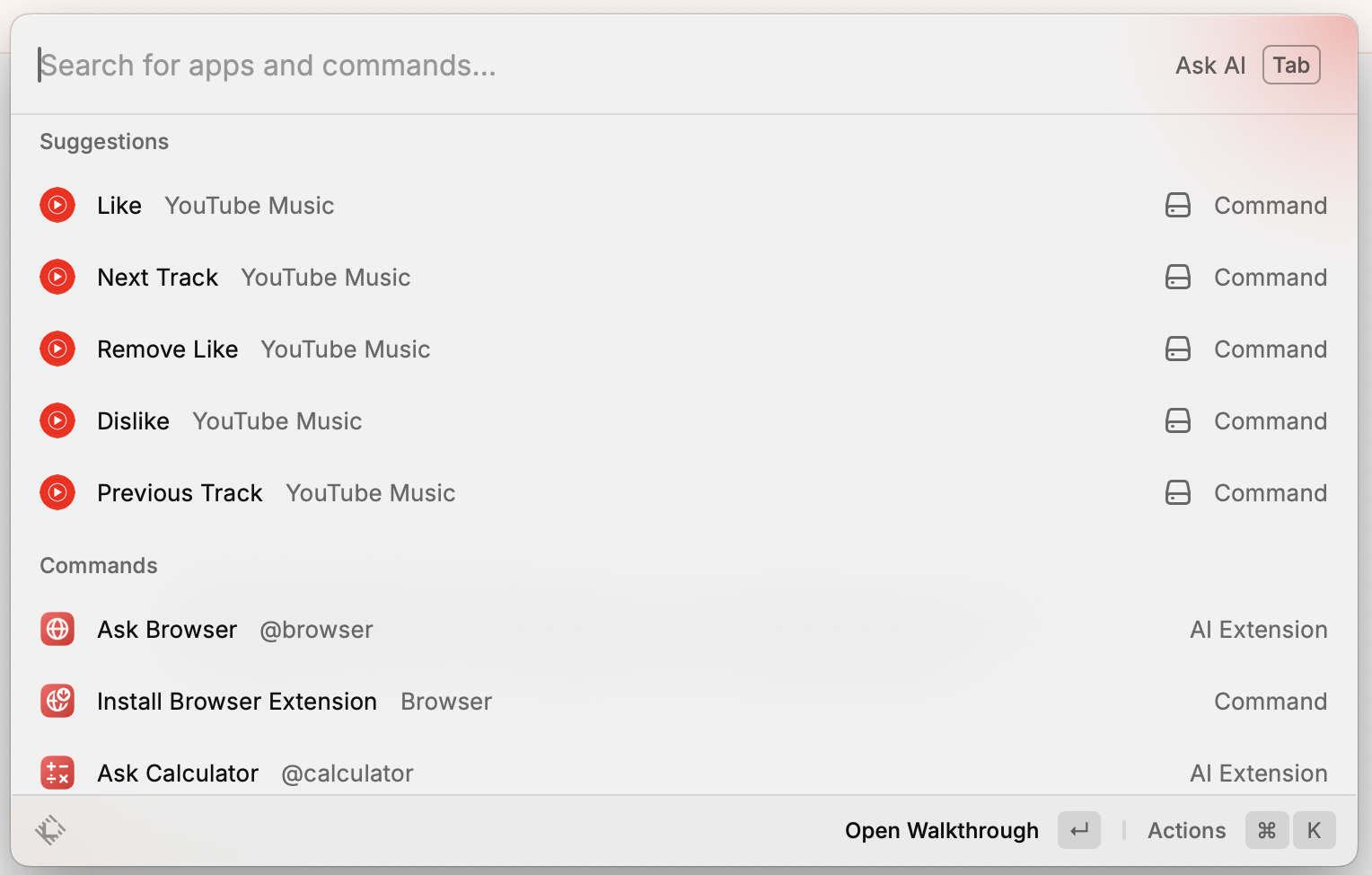This screenshot has width=1372, height=875.
Task: Choose the Next Track YouTube Music command
Action: 158,278
